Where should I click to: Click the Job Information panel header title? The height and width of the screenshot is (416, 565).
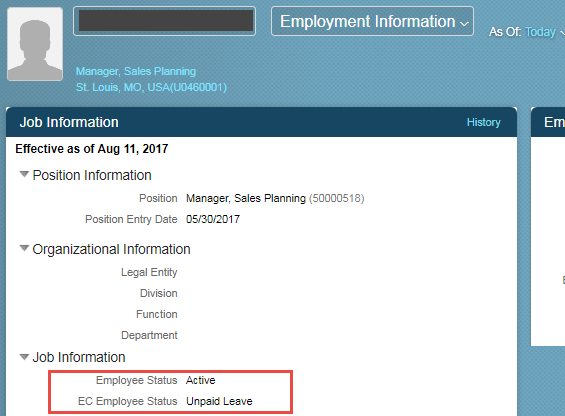(x=69, y=122)
